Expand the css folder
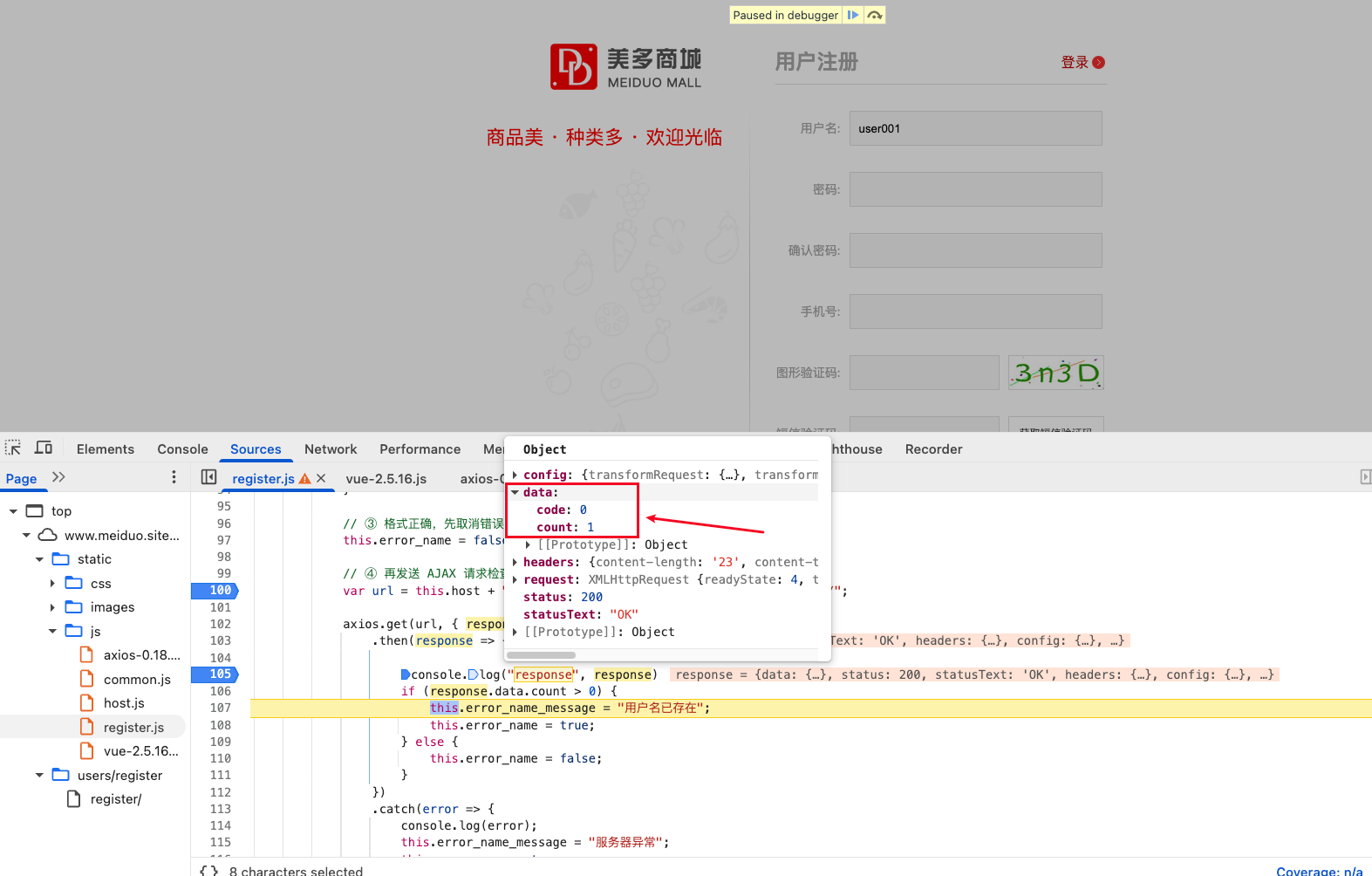The width and height of the screenshot is (1372, 876). tap(52, 584)
